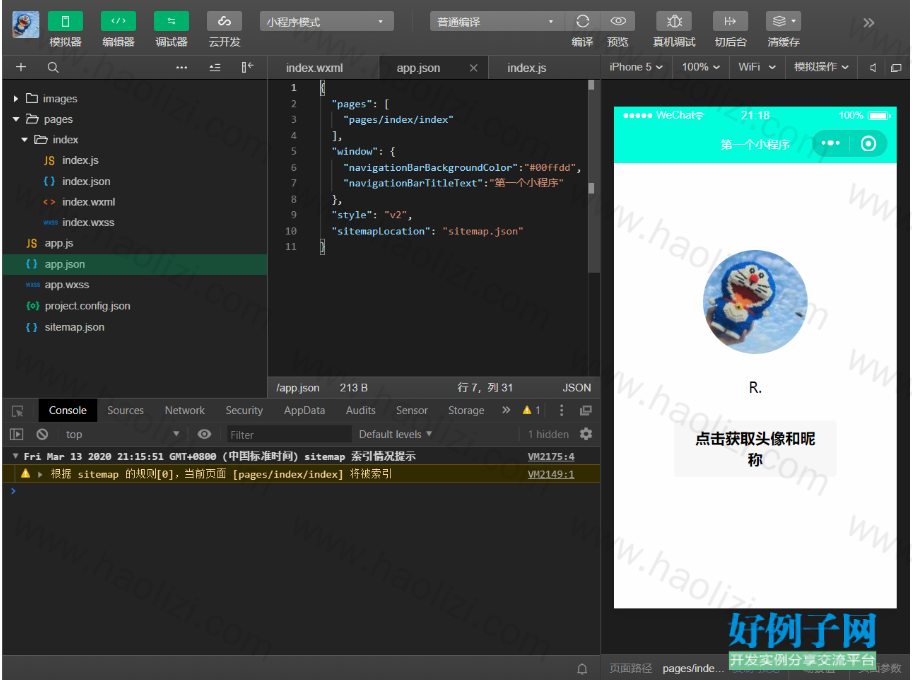
Task: Click the real device debug icon
Action: tap(674, 22)
